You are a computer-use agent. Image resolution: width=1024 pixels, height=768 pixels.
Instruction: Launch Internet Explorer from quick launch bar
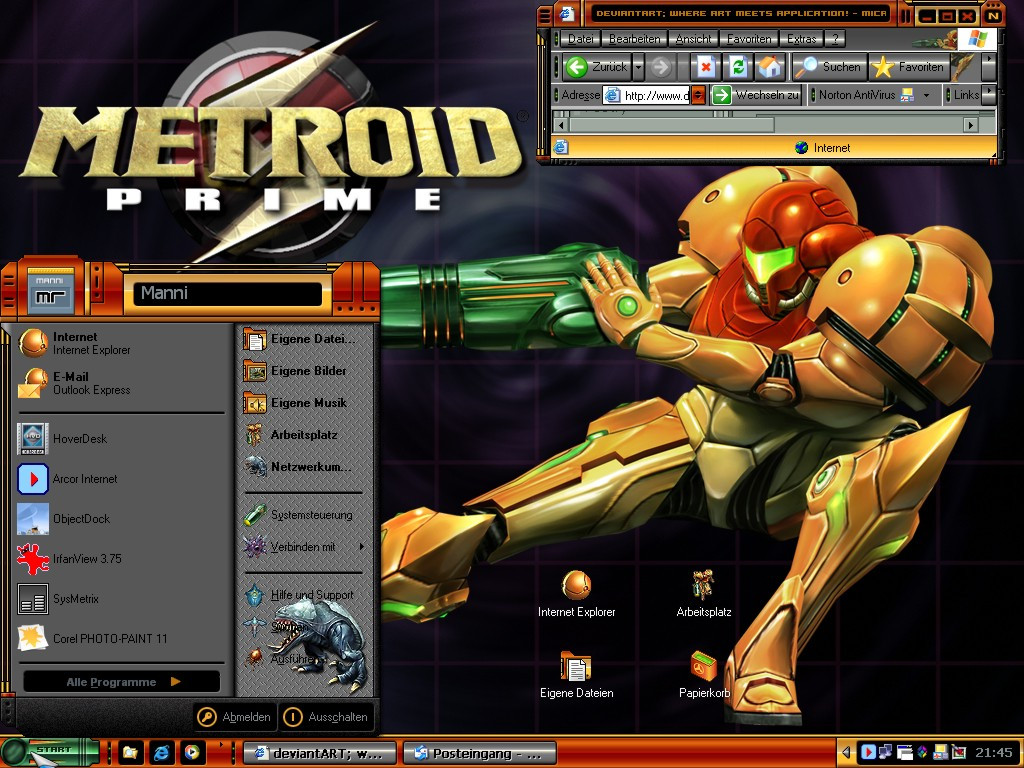(x=161, y=753)
